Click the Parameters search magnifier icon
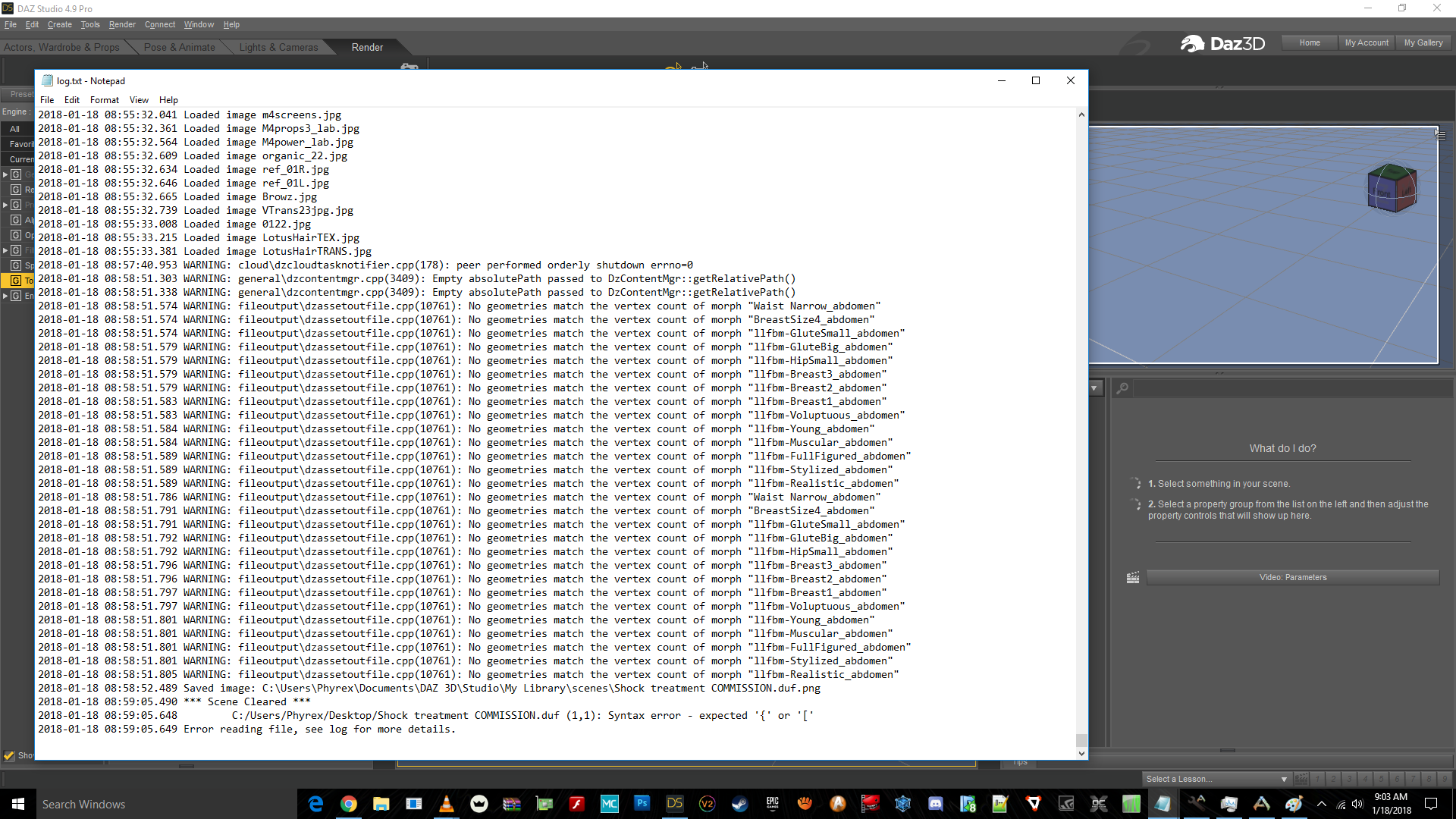The width and height of the screenshot is (1456, 819). point(1122,388)
